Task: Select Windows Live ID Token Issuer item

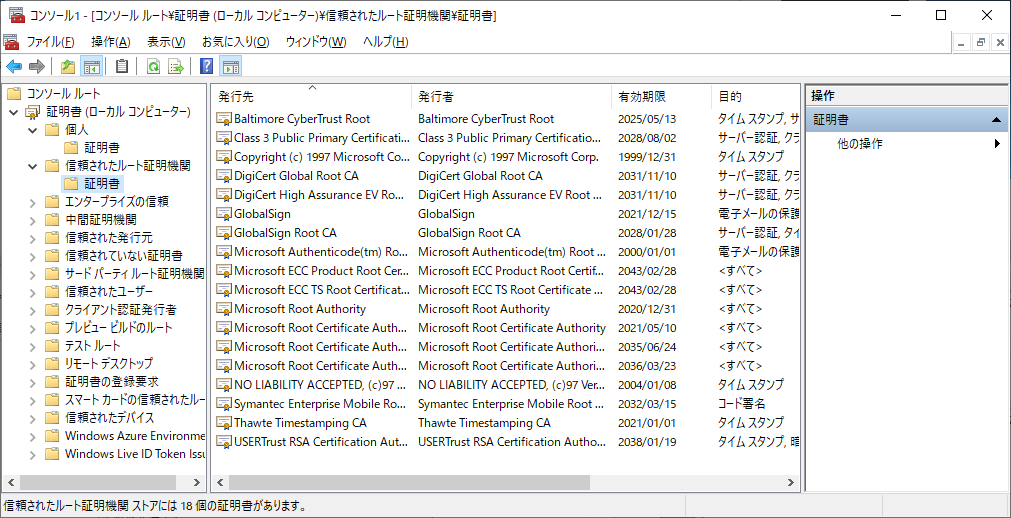Action: [135, 453]
